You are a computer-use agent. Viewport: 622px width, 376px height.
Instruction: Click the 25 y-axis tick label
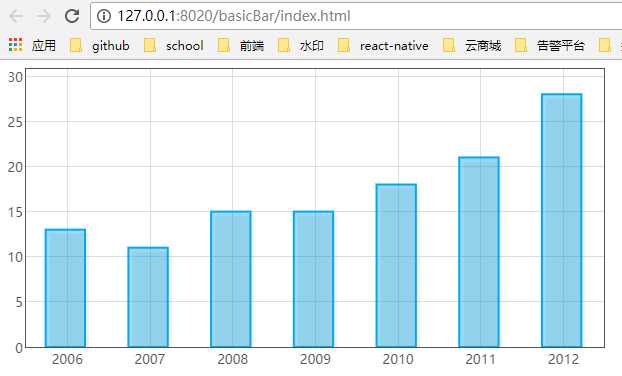(x=15, y=122)
